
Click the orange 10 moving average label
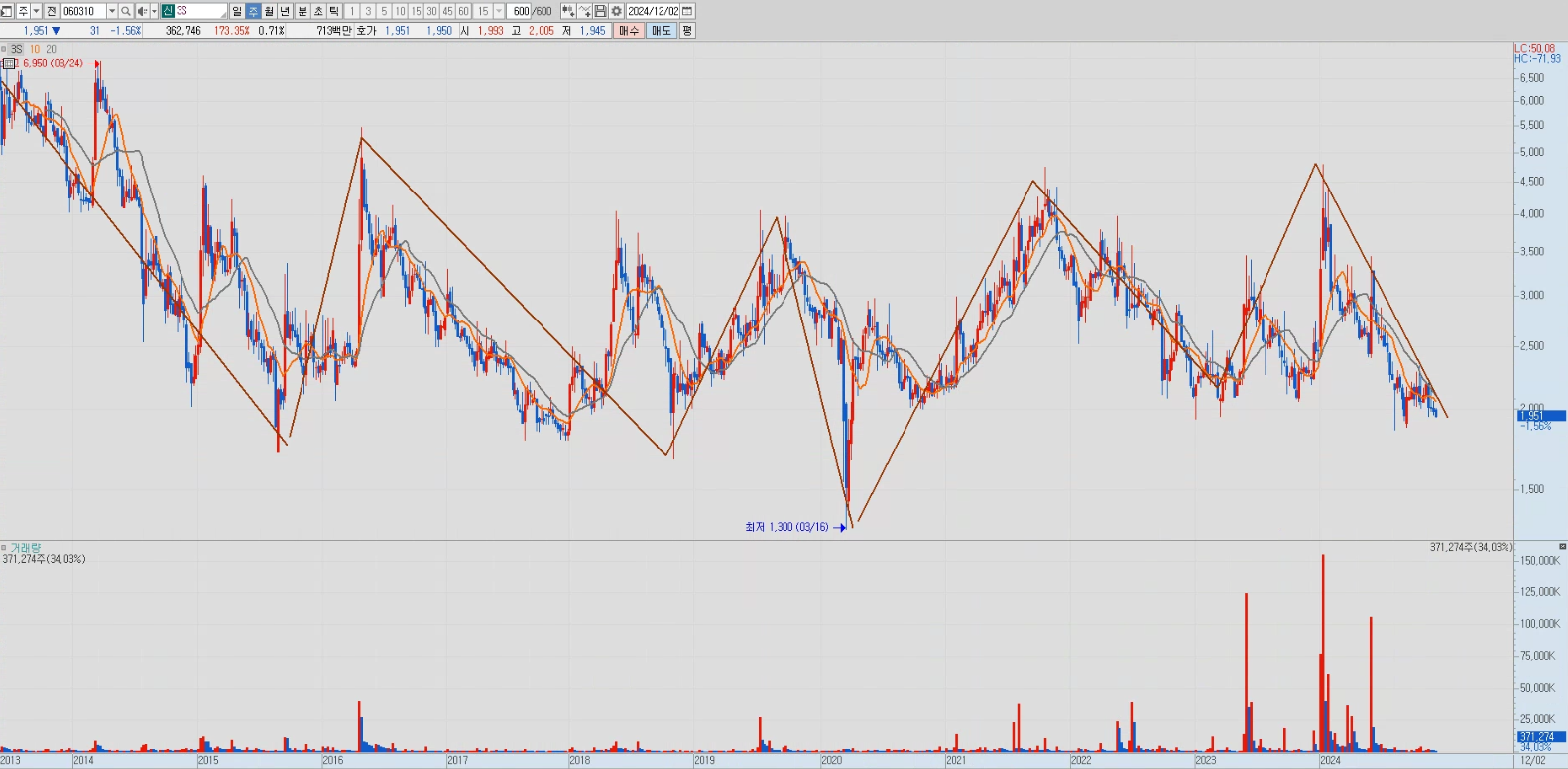pos(35,49)
